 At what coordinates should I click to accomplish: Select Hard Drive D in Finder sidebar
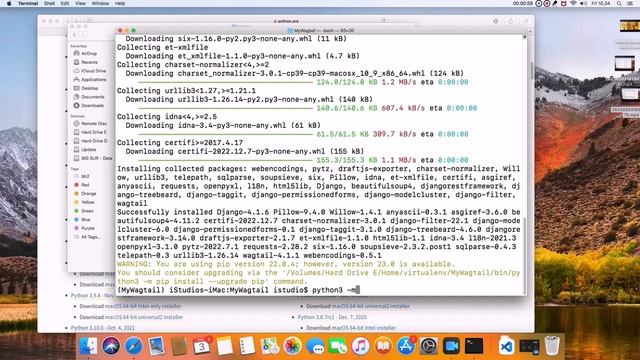(x=93, y=141)
